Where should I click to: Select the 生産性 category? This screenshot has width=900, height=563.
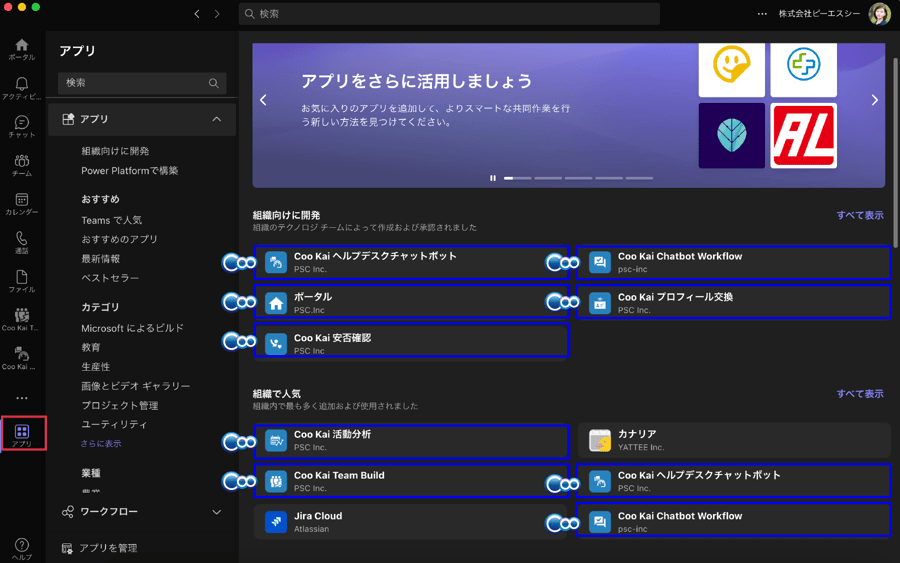click(95, 366)
